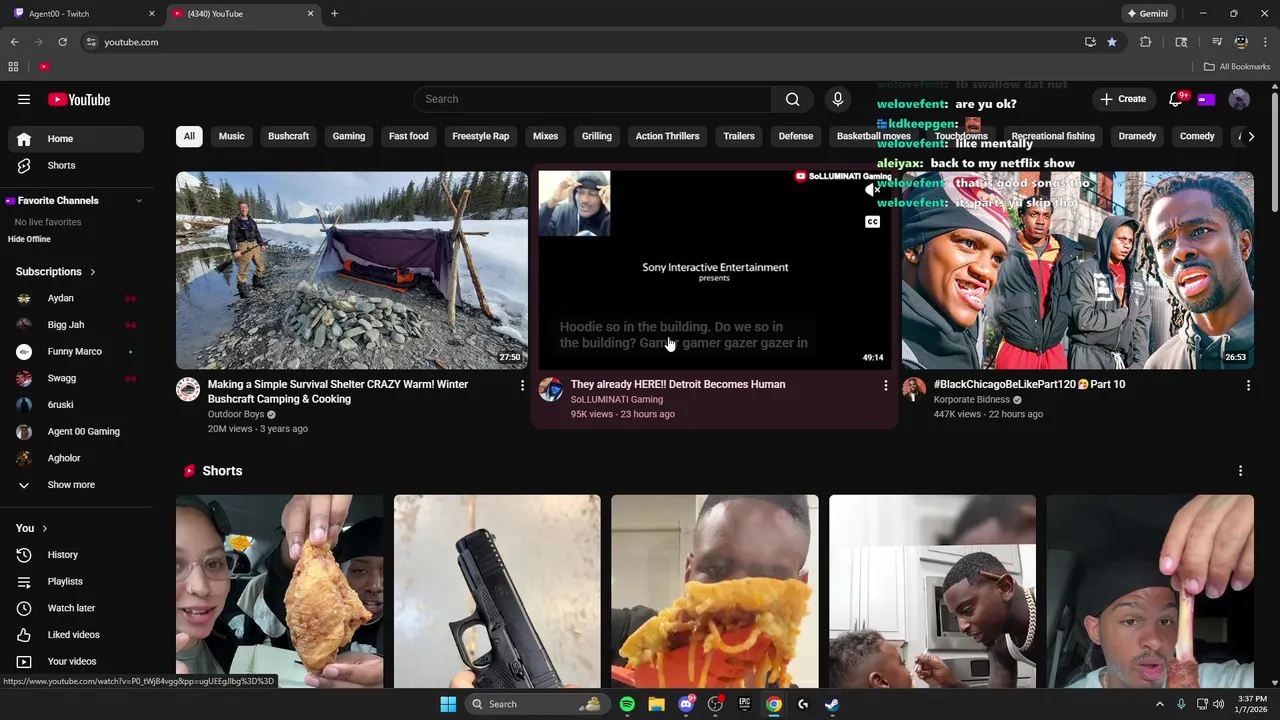Open the Survival Shelter video thumbnail
The image size is (1280, 720).
click(x=352, y=270)
